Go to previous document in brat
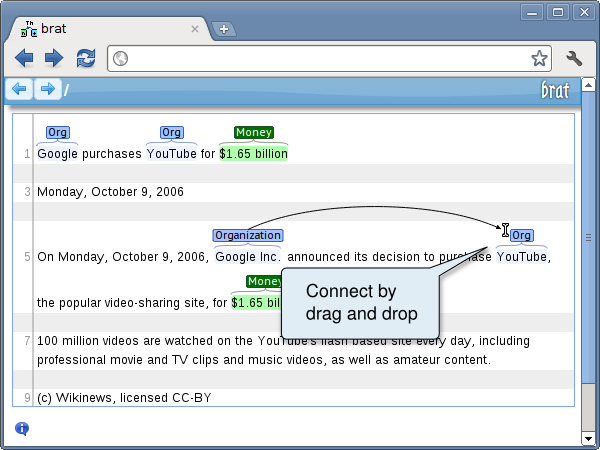This screenshot has height=450, width=600. click(19, 90)
